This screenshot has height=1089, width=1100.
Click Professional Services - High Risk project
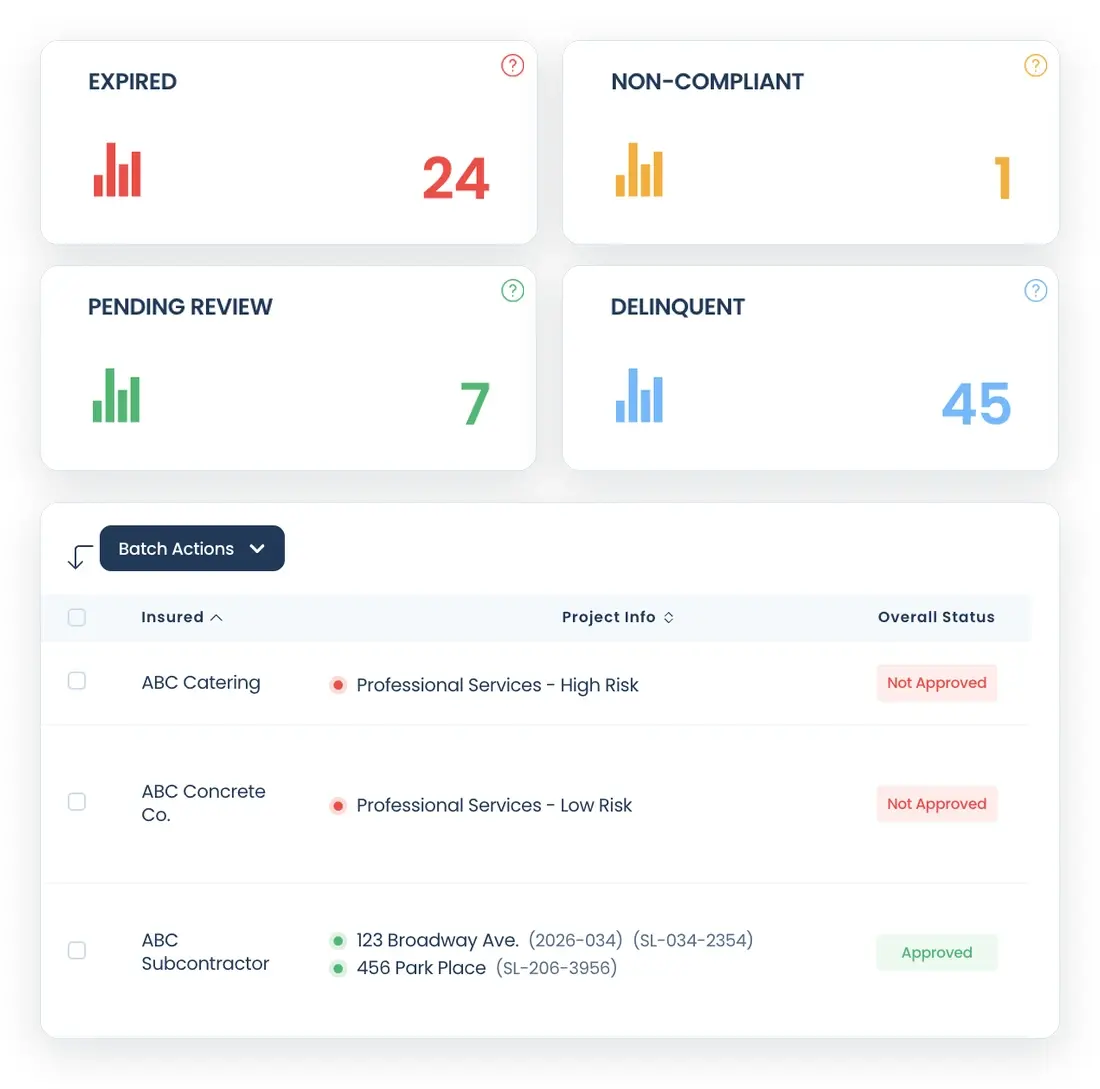tap(497, 685)
